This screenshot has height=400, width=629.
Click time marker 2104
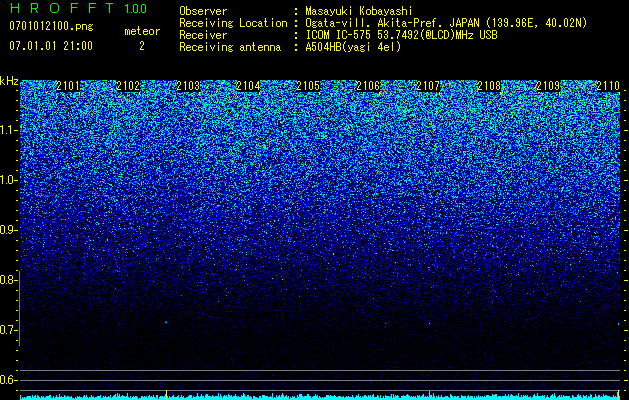(248, 86)
